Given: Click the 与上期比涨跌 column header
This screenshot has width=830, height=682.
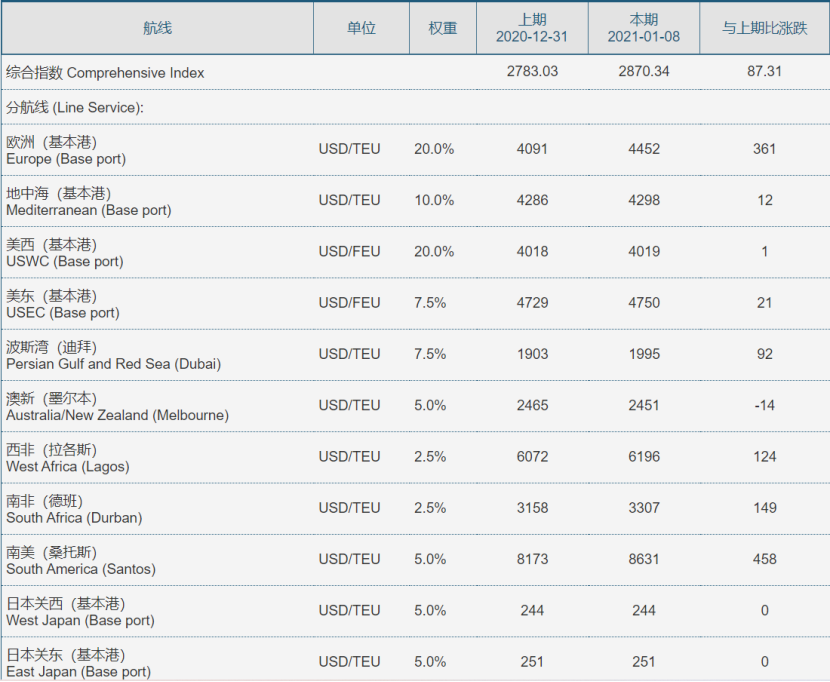Looking at the screenshot, I should pos(765,28).
